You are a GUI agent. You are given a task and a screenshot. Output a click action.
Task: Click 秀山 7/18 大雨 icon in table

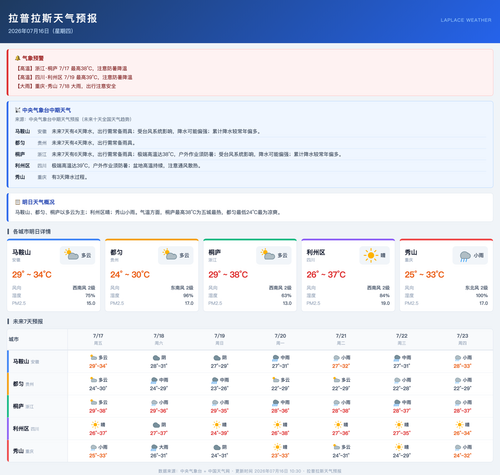tap(154, 447)
